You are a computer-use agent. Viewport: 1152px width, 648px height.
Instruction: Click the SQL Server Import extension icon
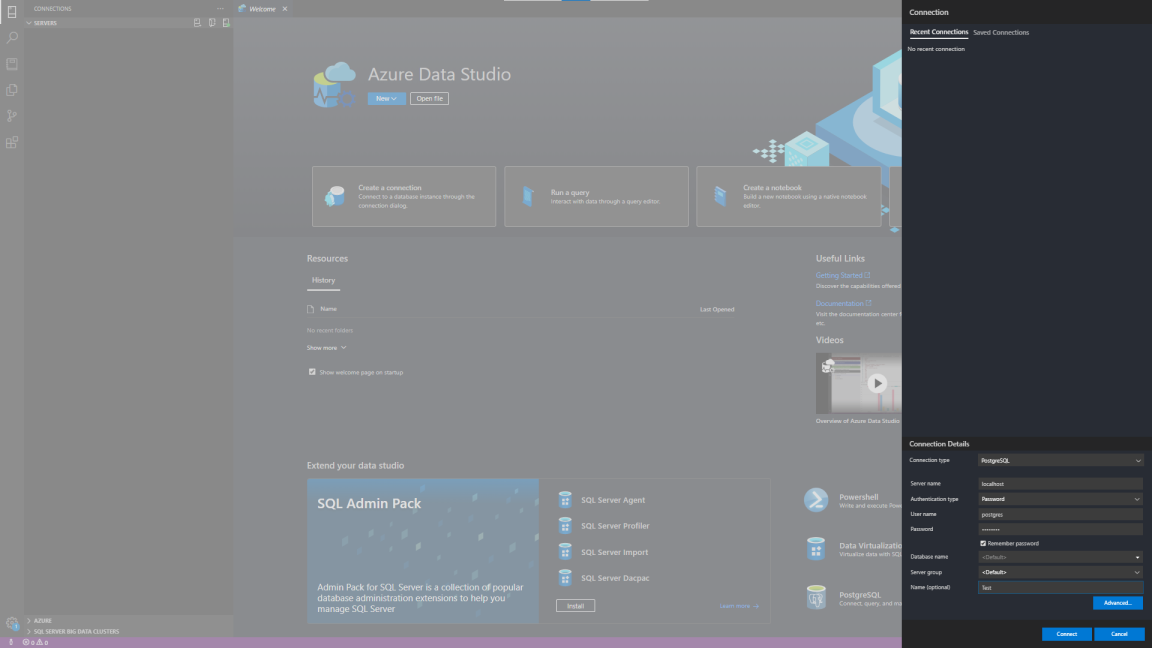565,552
